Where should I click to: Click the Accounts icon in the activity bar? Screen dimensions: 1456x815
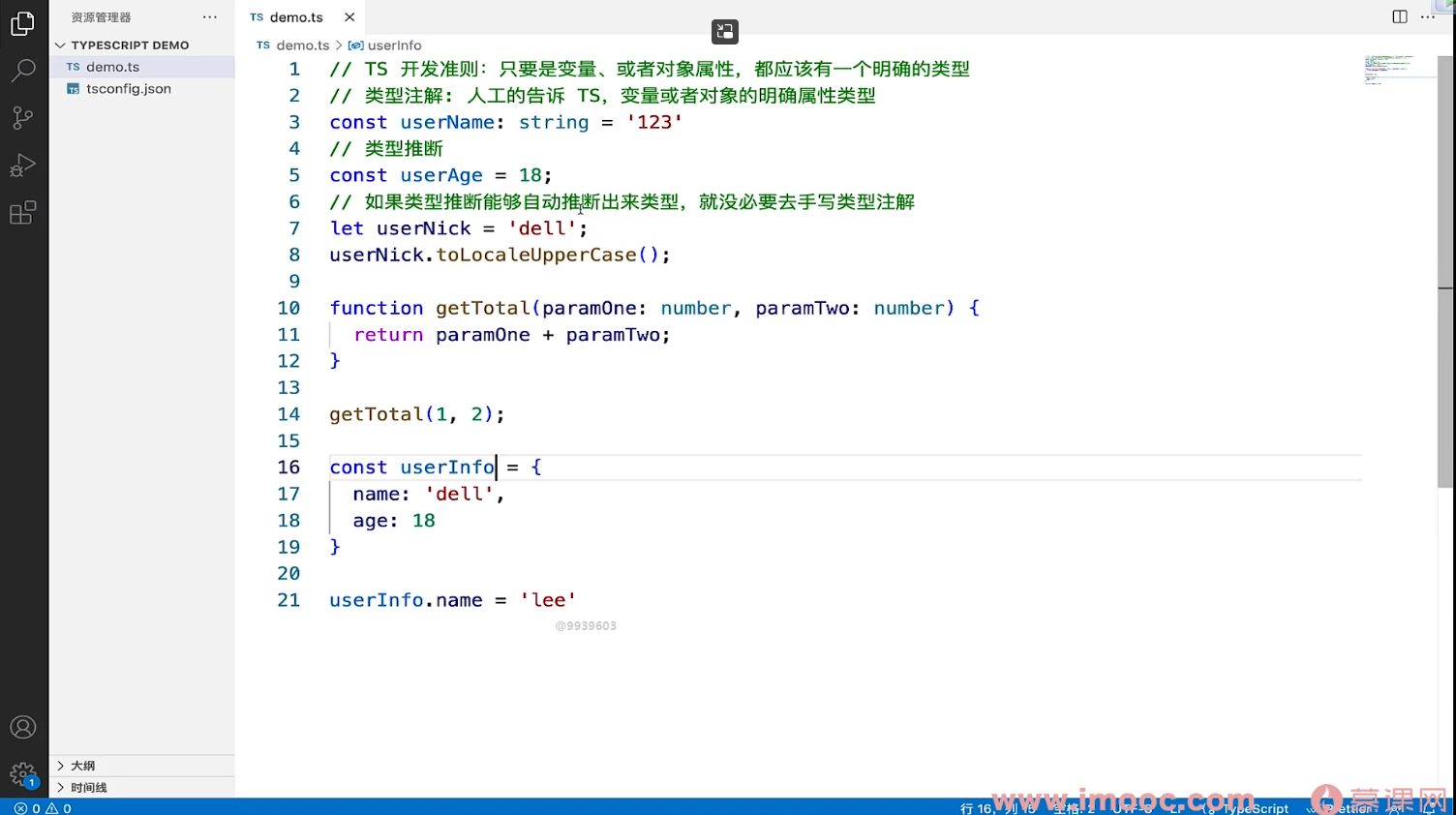(23, 727)
